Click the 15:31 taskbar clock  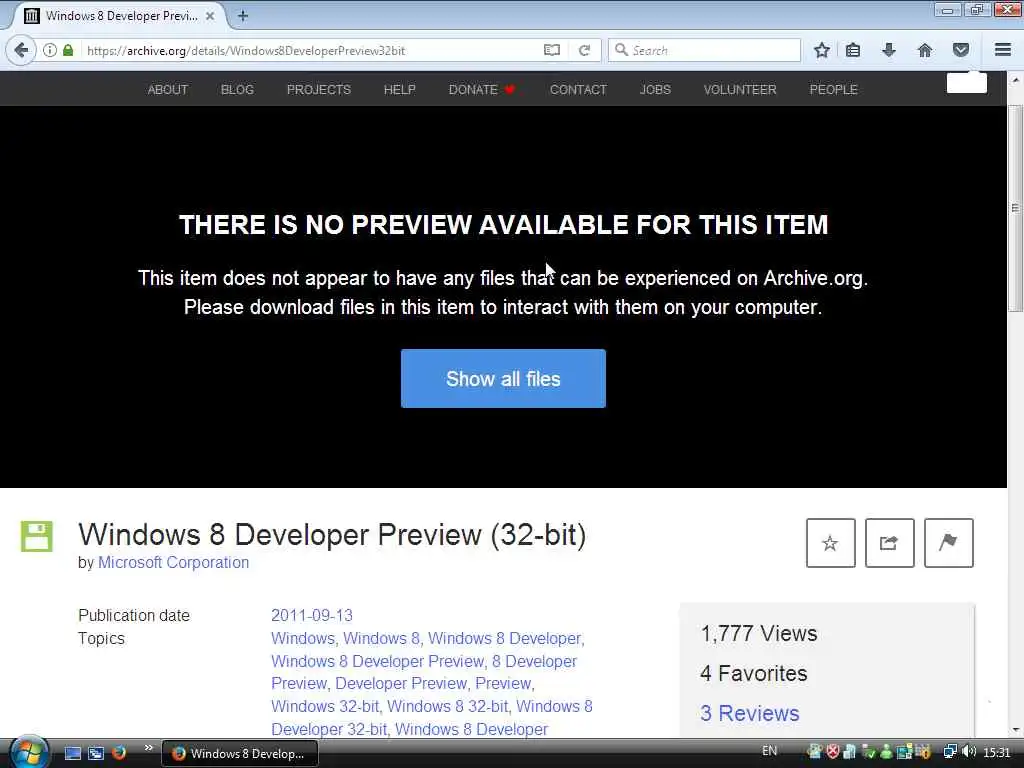pyautogui.click(x=997, y=752)
